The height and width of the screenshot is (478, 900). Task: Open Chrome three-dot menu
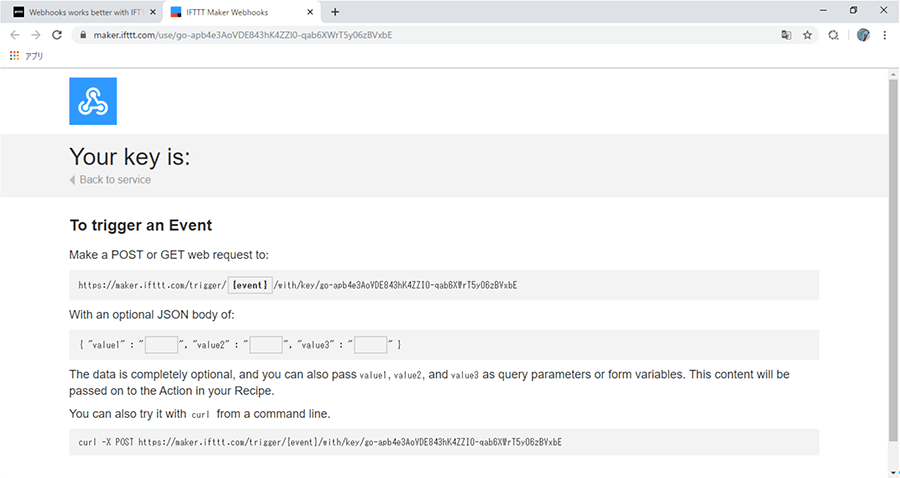(x=885, y=35)
